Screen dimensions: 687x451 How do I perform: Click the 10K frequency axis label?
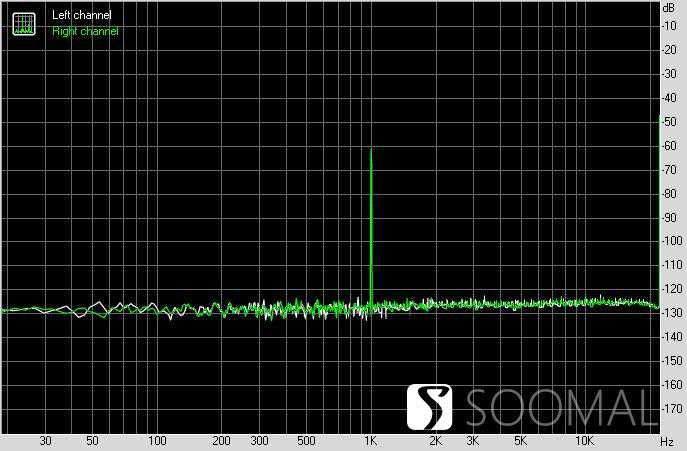coord(585,441)
